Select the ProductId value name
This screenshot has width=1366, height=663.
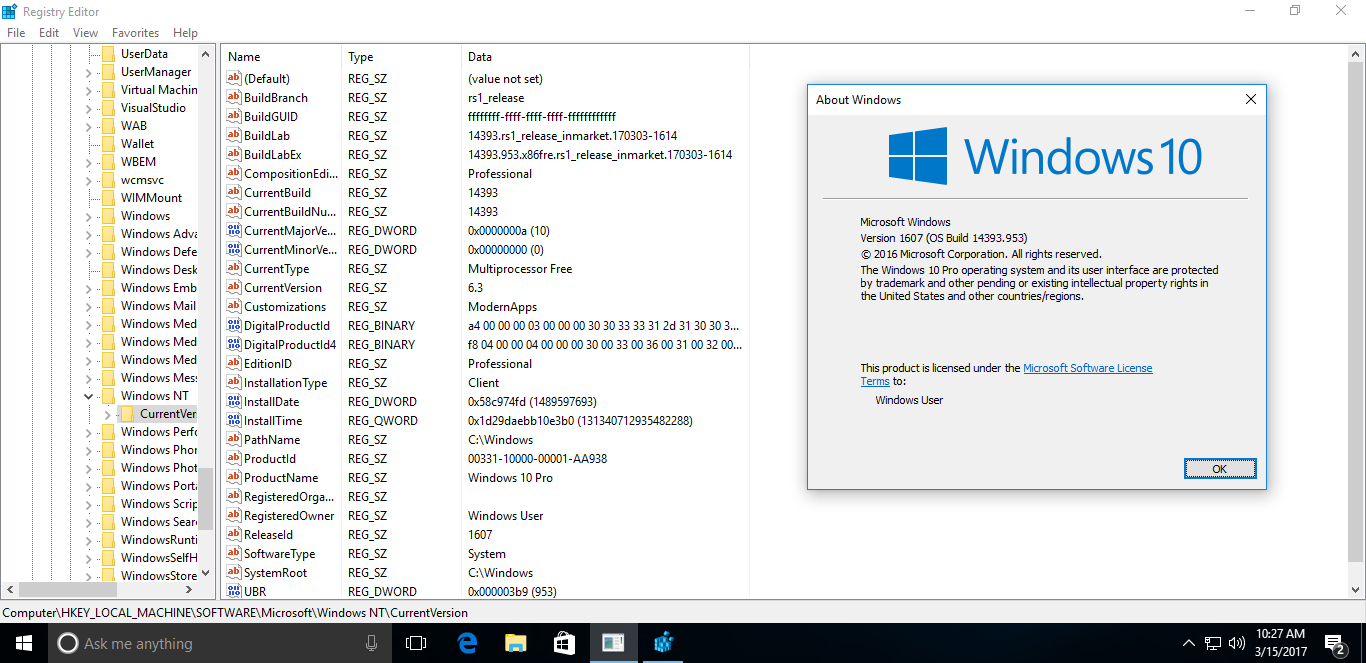click(270, 459)
